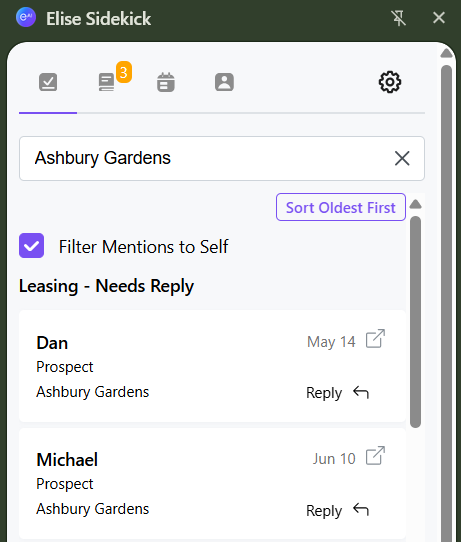The image size is (461, 542).
Task: Open the tasks checklist tab icon
Action: pyautogui.click(x=48, y=82)
